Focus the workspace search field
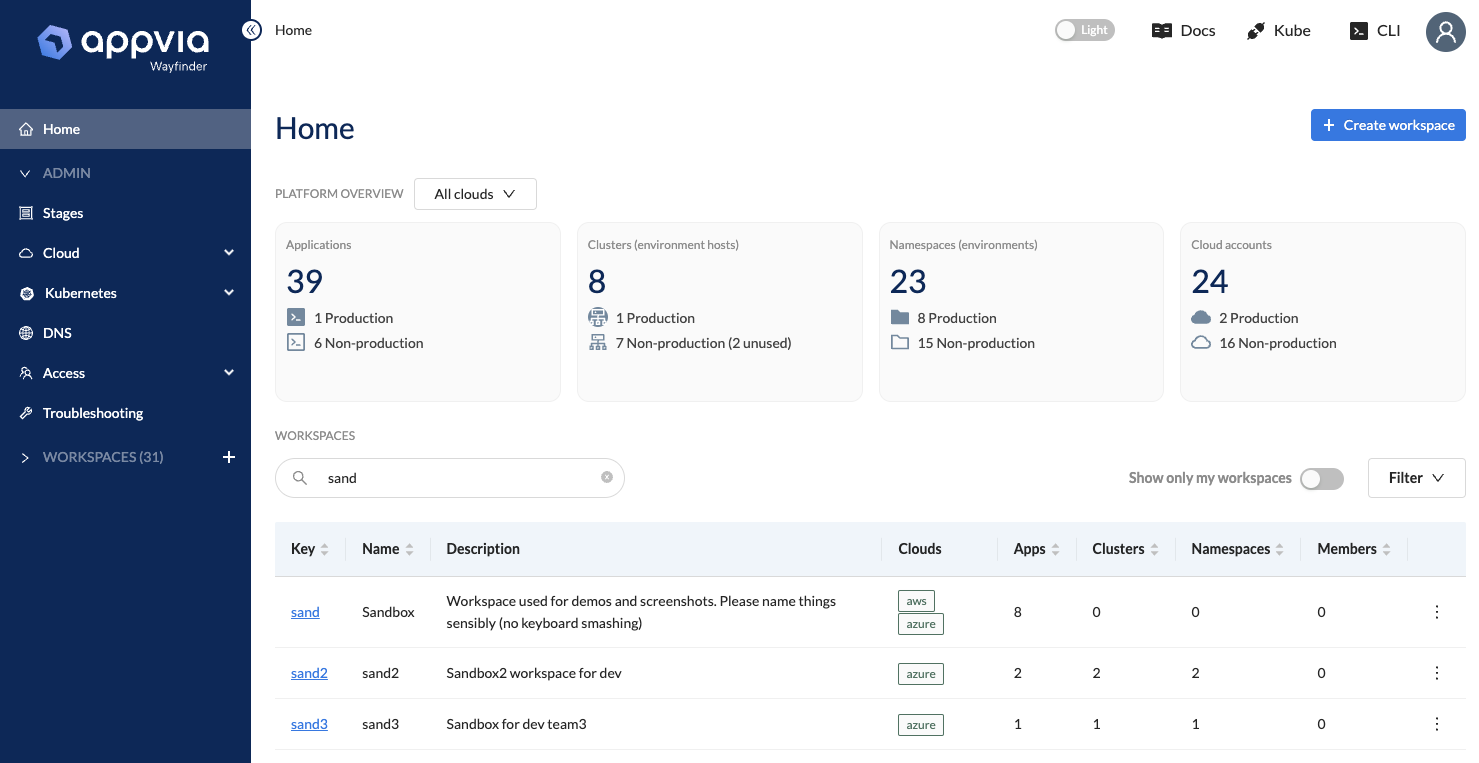Image resolution: width=1479 pixels, height=763 pixels. coord(450,478)
